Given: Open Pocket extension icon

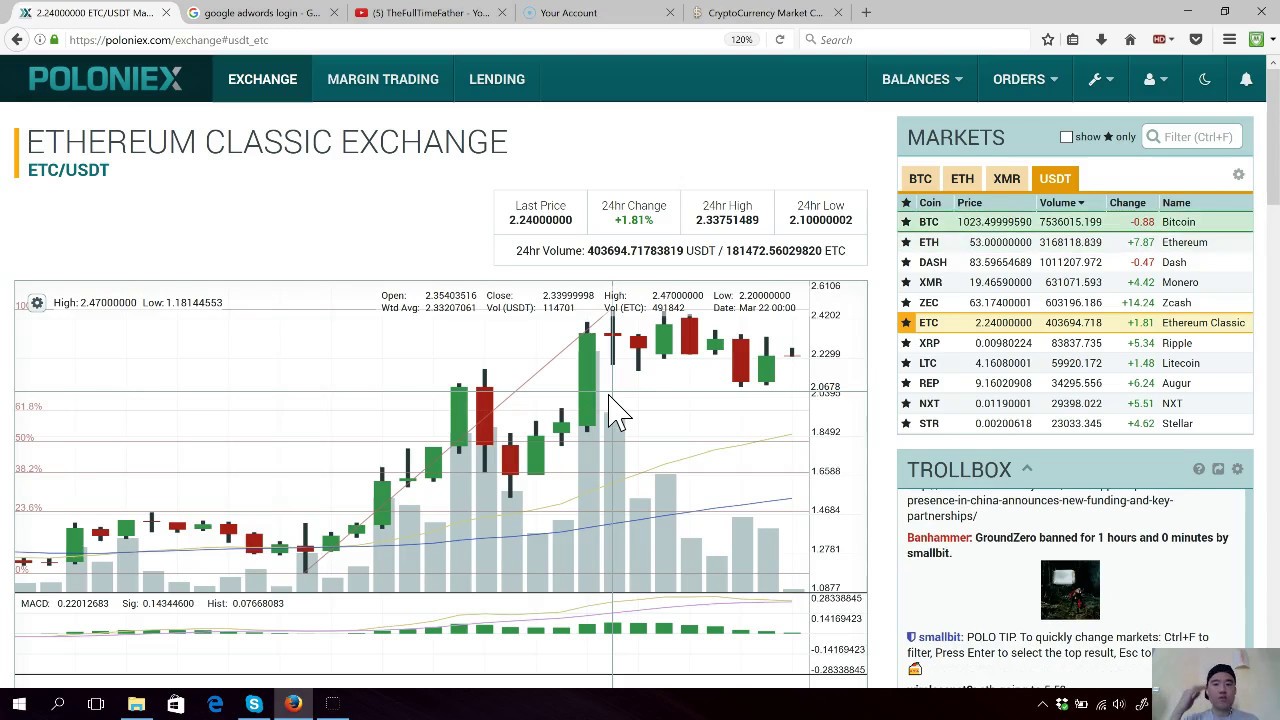Looking at the screenshot, I should pyautogui.click(x=1195, y=40).
